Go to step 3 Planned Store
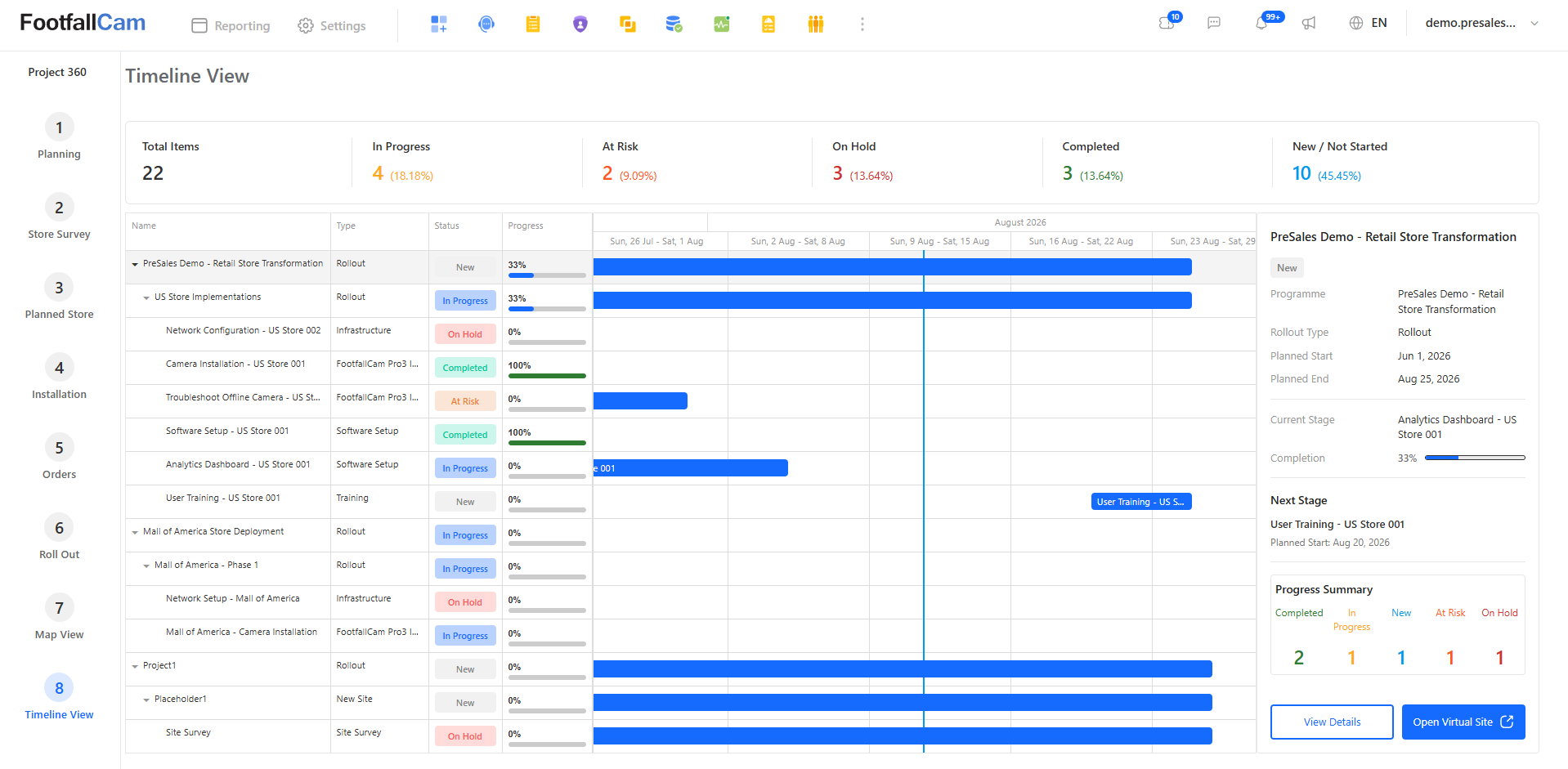Image resolution: width=1568 pixels, height=769 pixels. point(59,297)
